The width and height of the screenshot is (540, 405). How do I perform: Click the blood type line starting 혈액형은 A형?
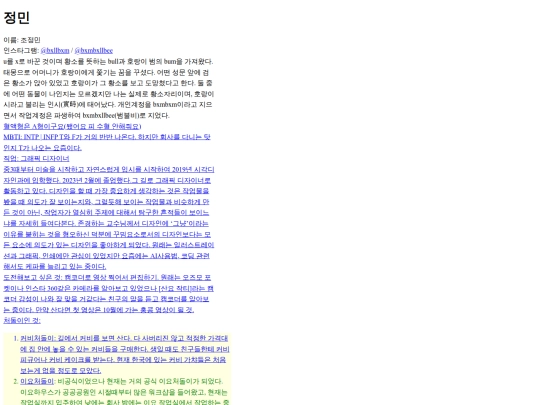(x=72, y=126)
